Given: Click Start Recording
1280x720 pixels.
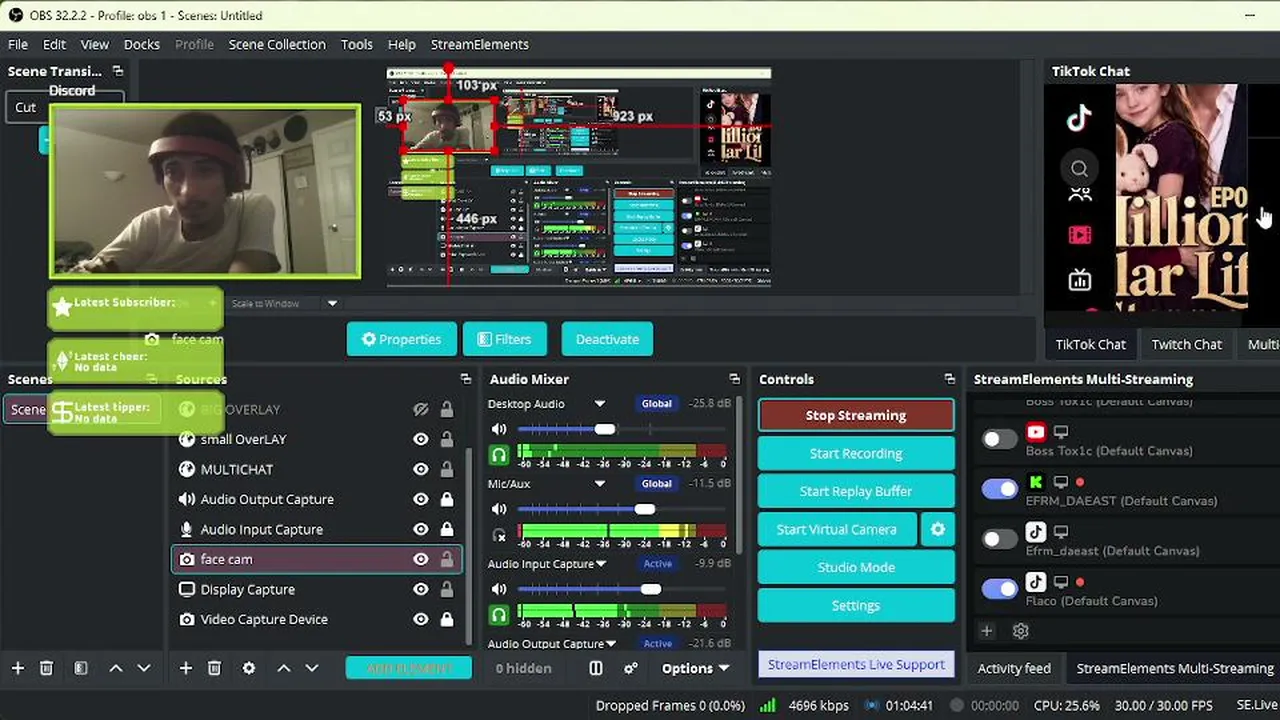Looking at the screenshot, I should 856,453.
